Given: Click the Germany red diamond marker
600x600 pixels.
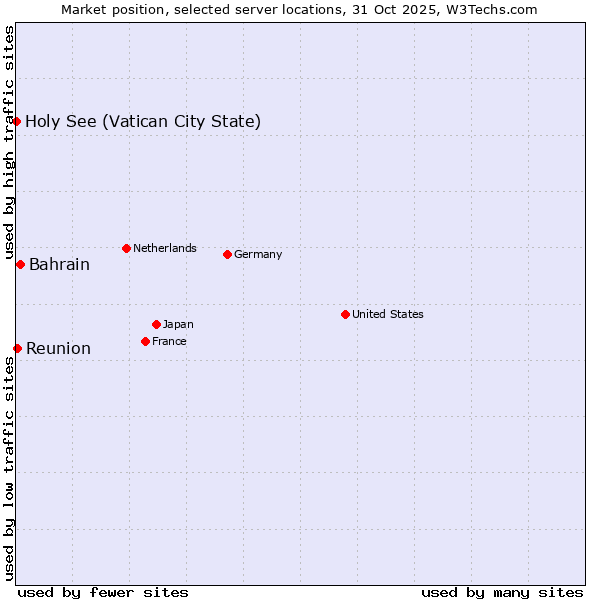Looking at the screenshot, I should [x=227, y=254].
